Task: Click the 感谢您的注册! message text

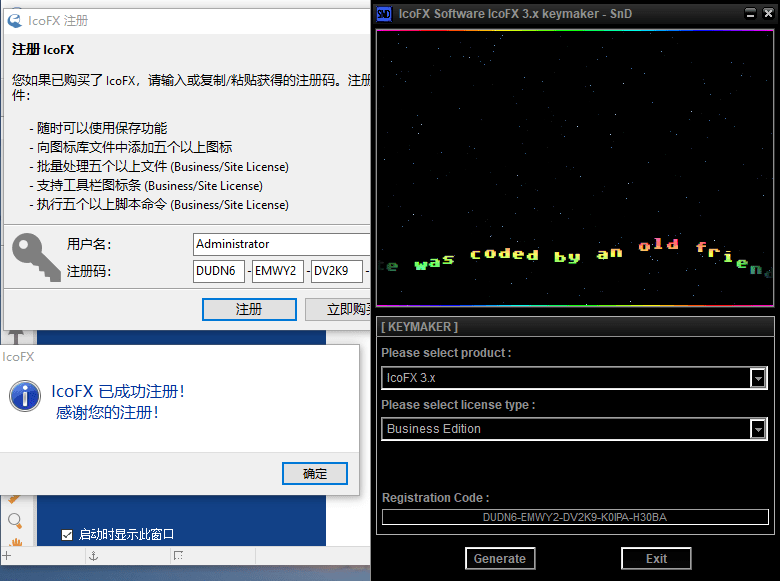Action: click(x=107, y=412)
